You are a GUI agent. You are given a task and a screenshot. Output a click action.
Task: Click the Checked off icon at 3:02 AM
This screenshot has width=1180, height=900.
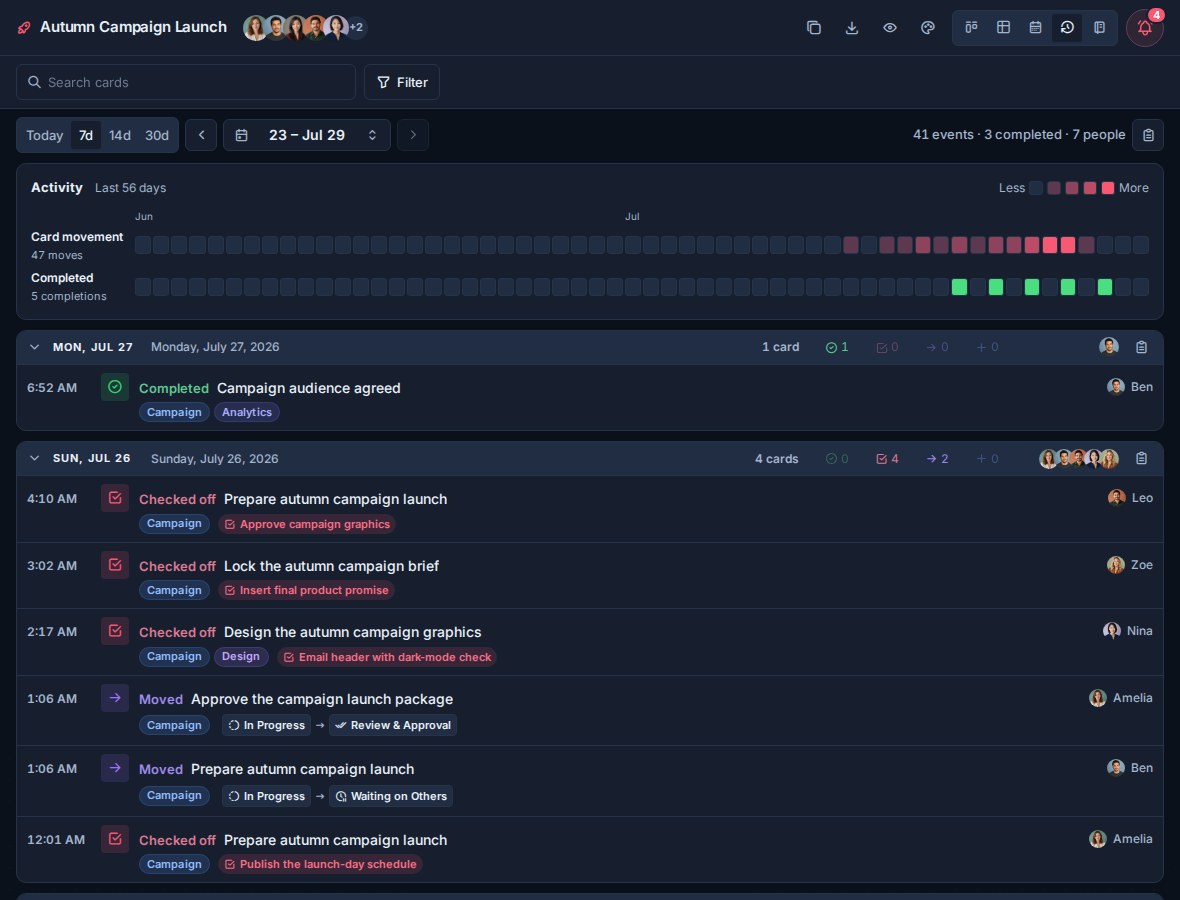pyautogui.click(x=115, y=565)
